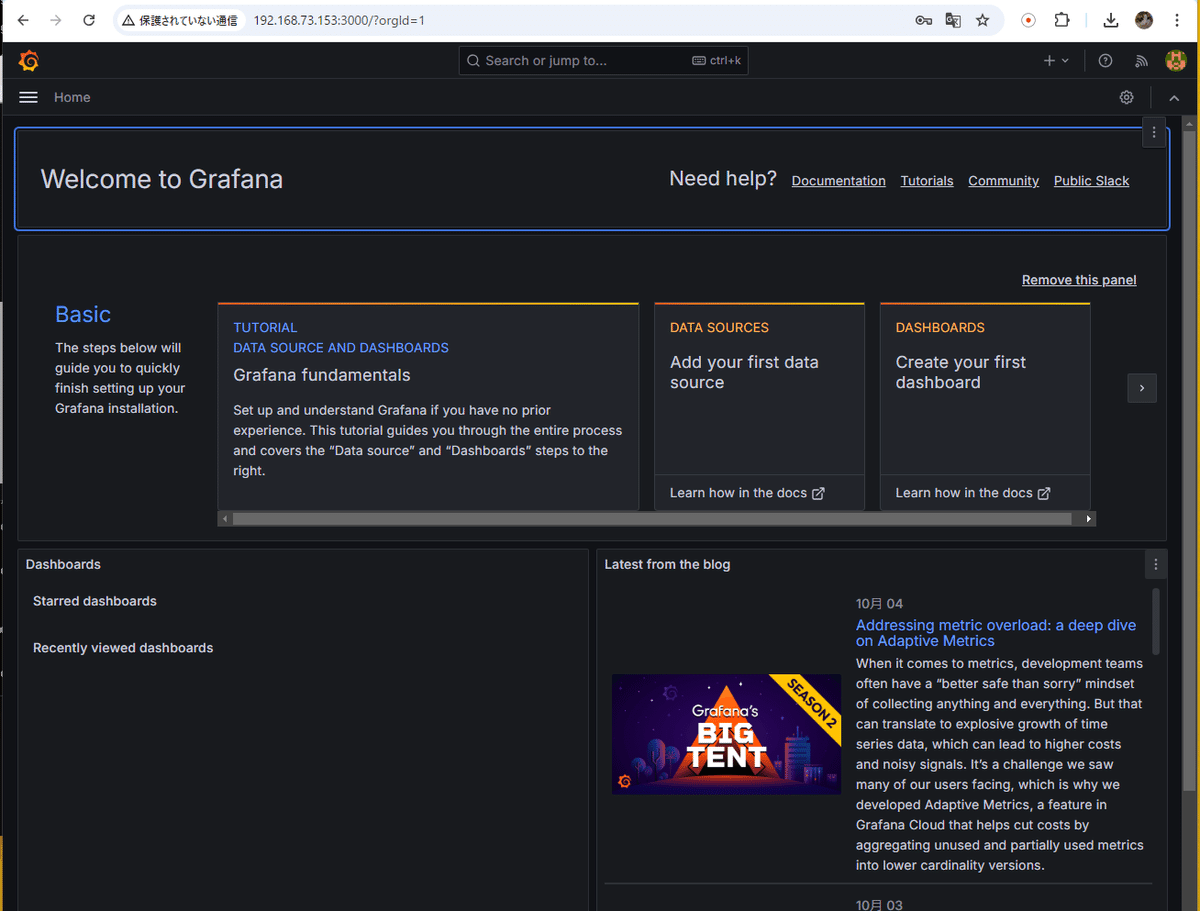Viewport: 1200px width, 911px height.
Task: Bookmark this page with star icon
Action: point(983,20)
